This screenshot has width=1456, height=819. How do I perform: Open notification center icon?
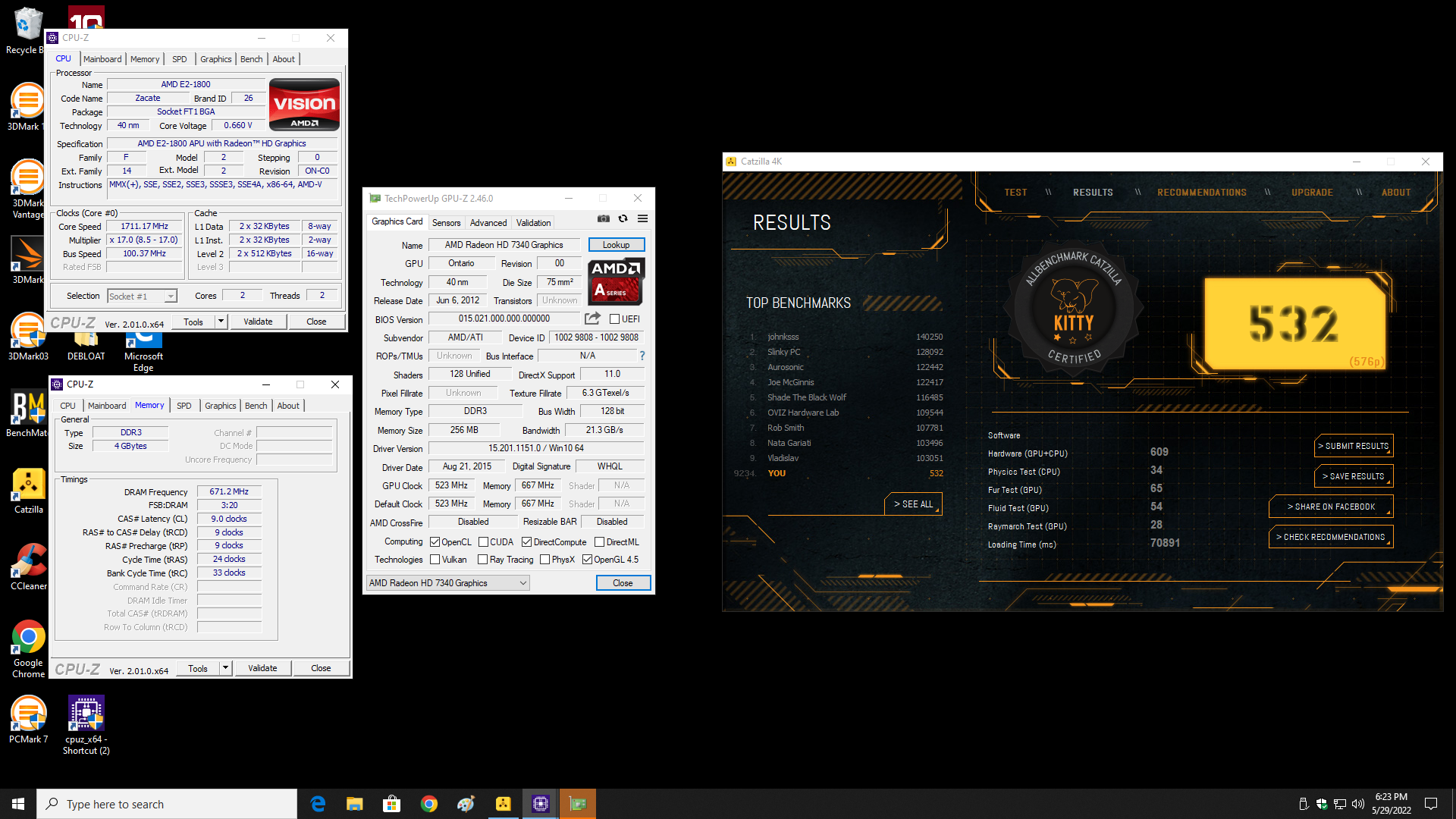1431,804
